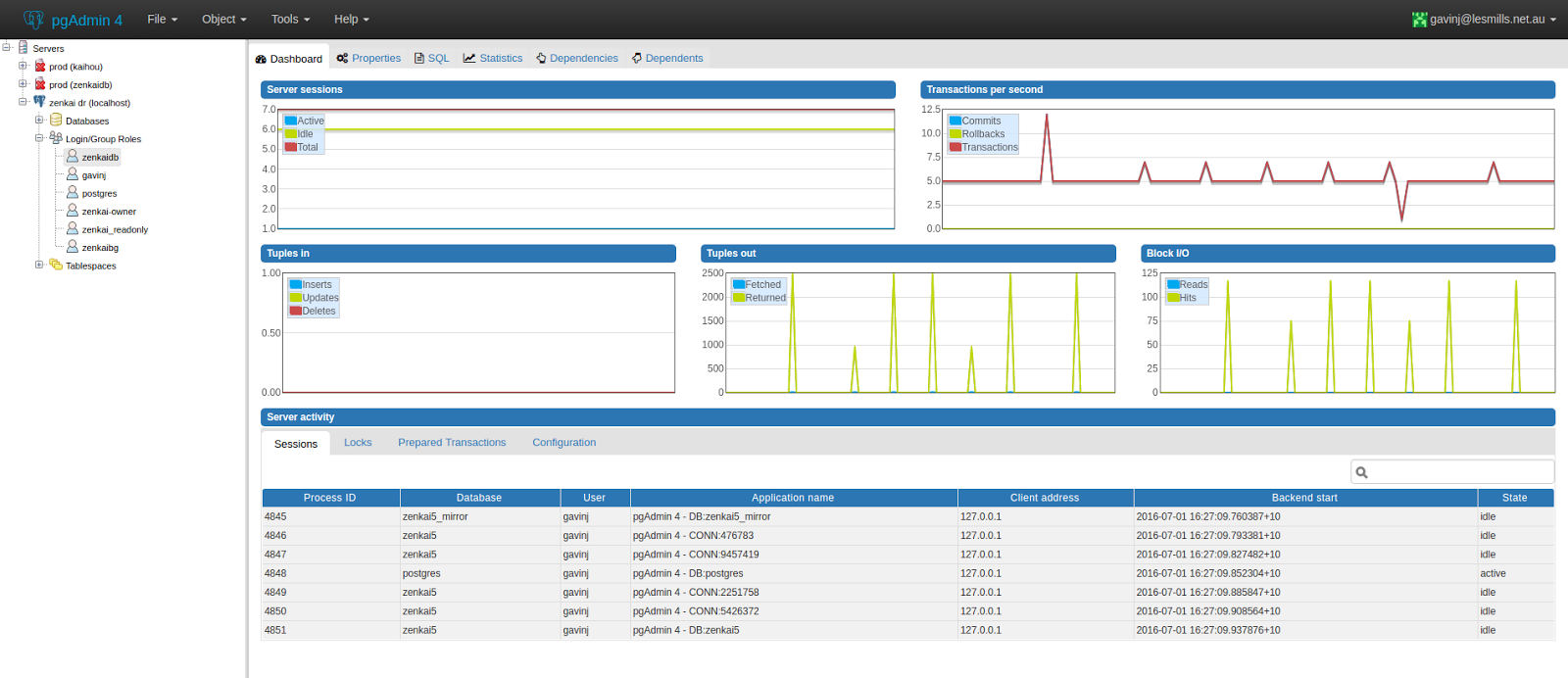Sort by the Application name column header
Screen dimensions: 1568x678
tap(793, 498)
